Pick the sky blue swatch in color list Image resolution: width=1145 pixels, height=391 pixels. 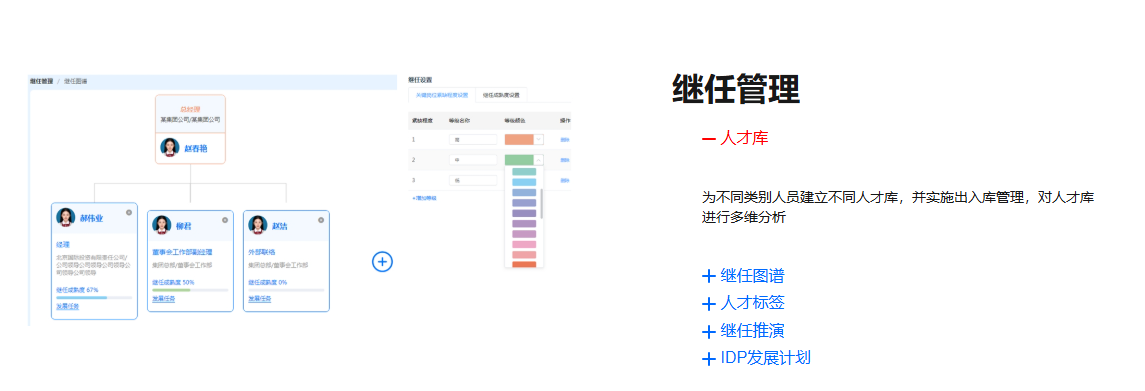[524, 183]
